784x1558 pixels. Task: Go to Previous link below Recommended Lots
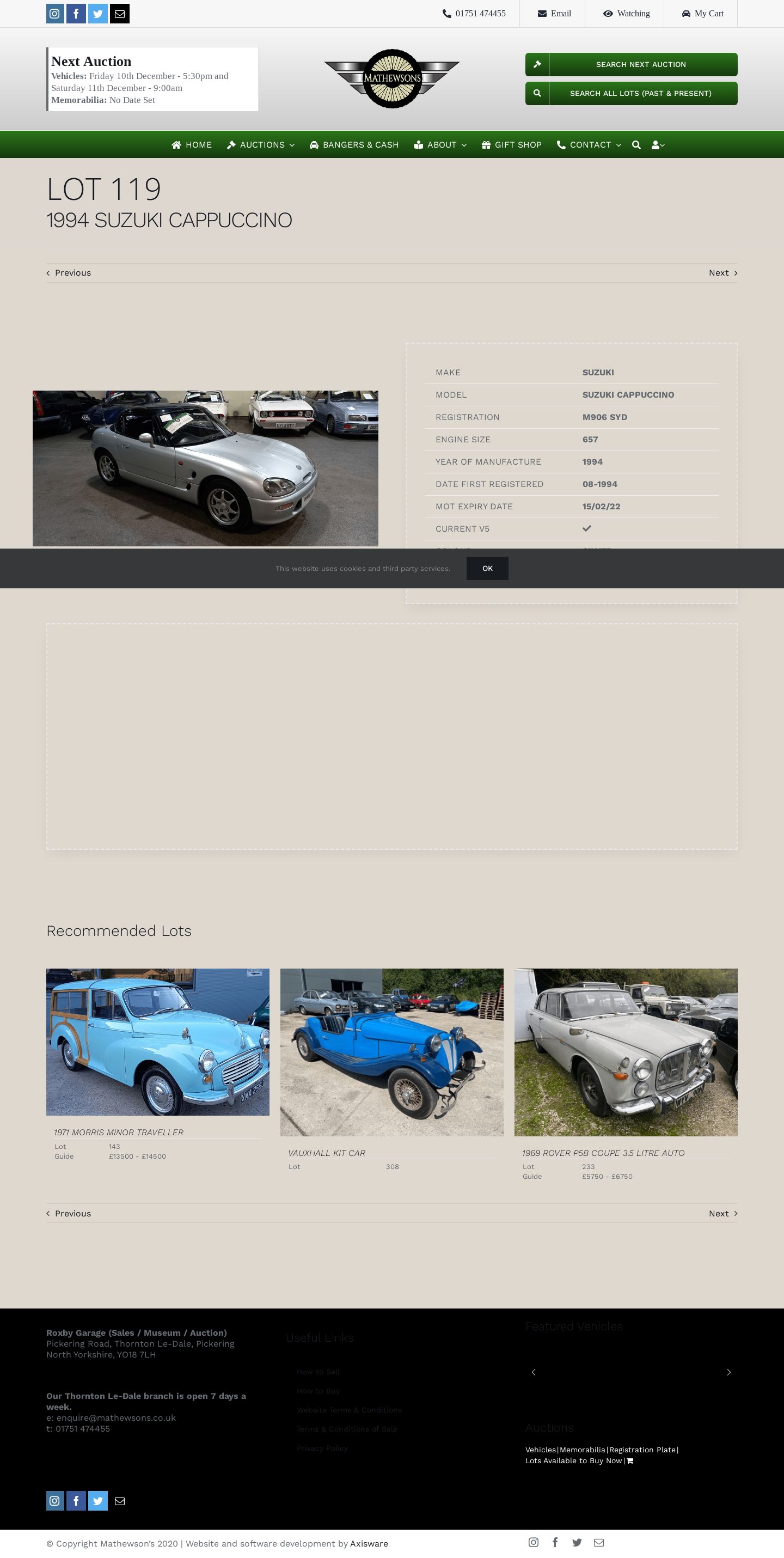[x=69, y=1213]
